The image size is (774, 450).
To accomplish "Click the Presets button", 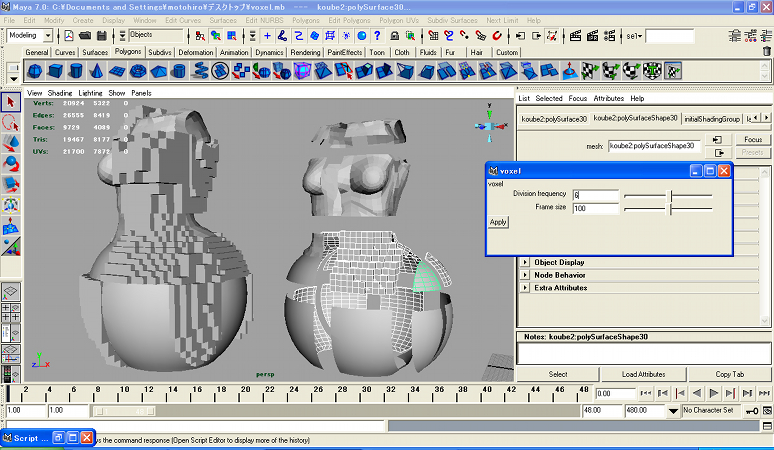I will [753, 152].
